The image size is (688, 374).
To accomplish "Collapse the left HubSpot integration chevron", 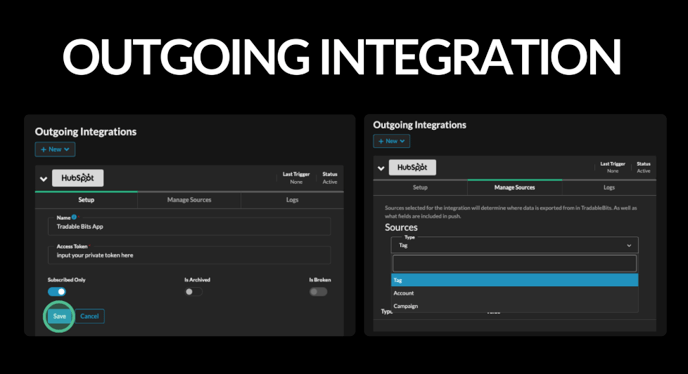I will coord(43,179).
